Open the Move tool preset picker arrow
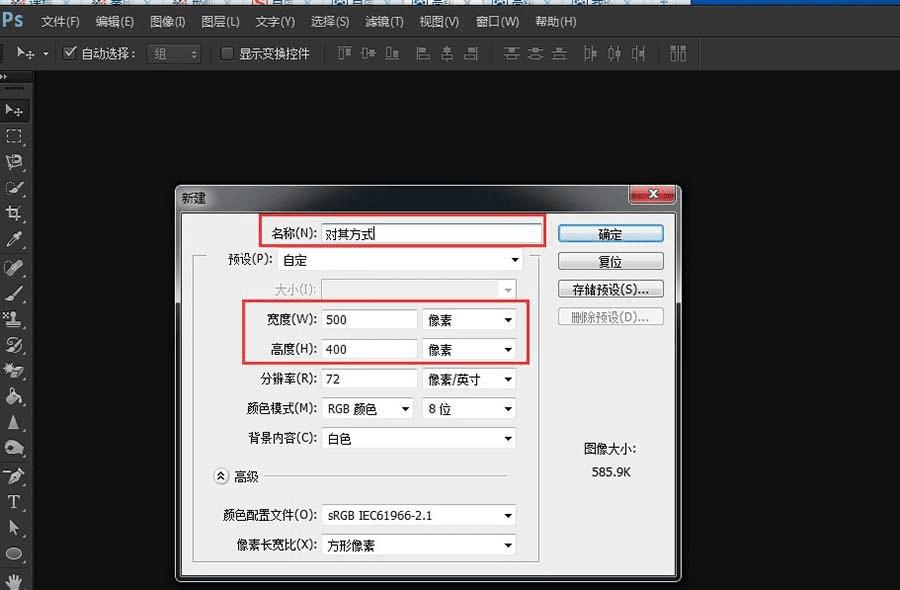Image resolution: width=900 pixels, height=590 pixels. (x=45, y=54)
